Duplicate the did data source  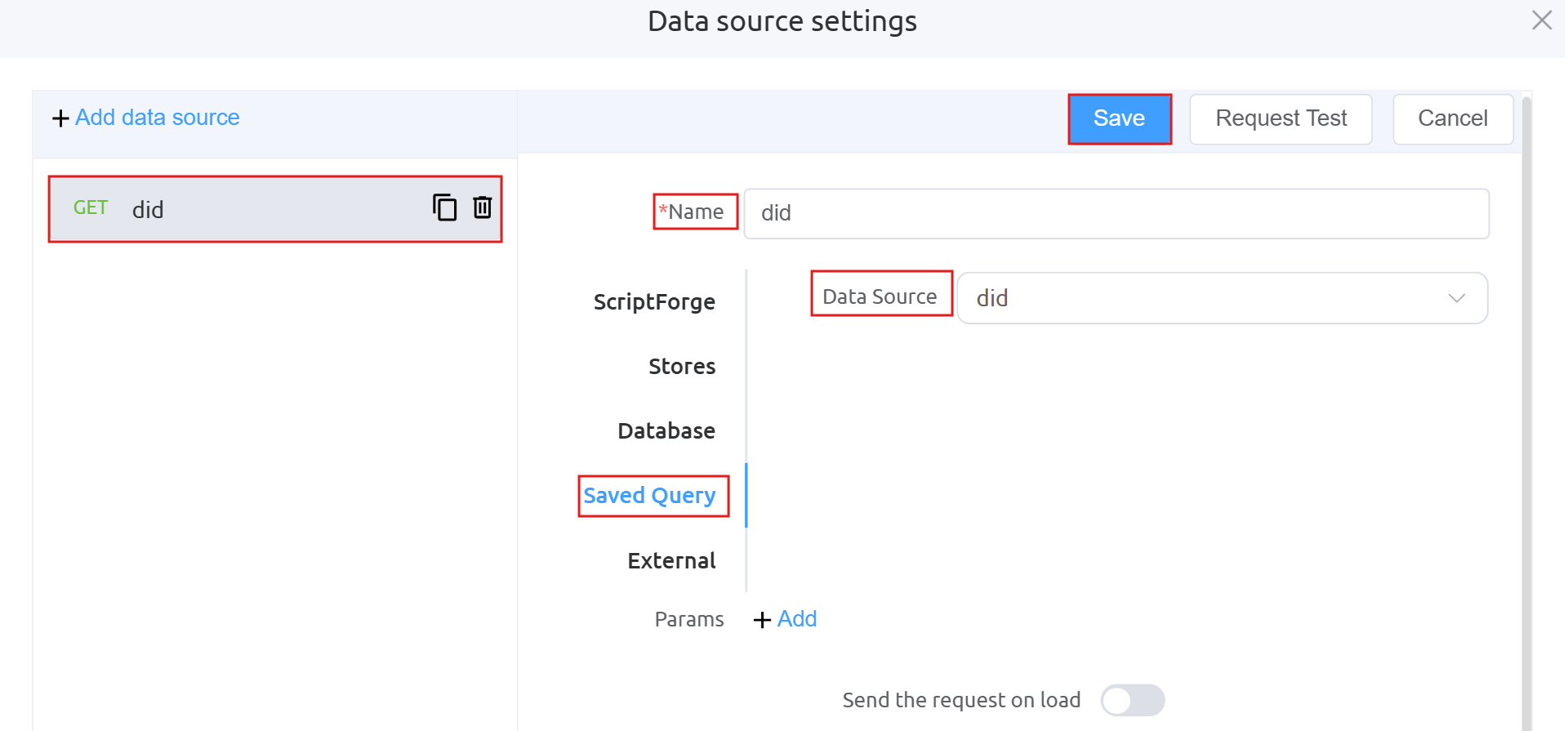click(x=444, y=208)
